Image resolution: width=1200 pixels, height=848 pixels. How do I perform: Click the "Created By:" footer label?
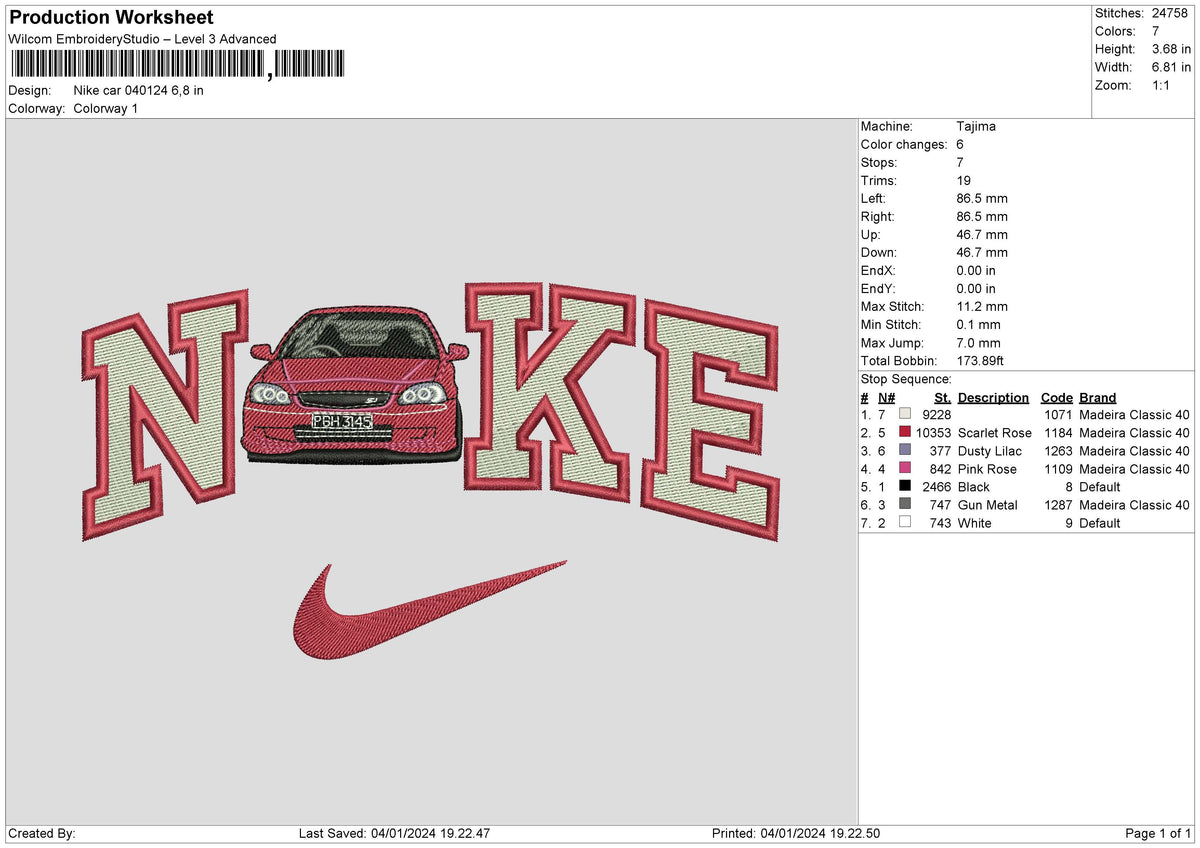point(42,833)
